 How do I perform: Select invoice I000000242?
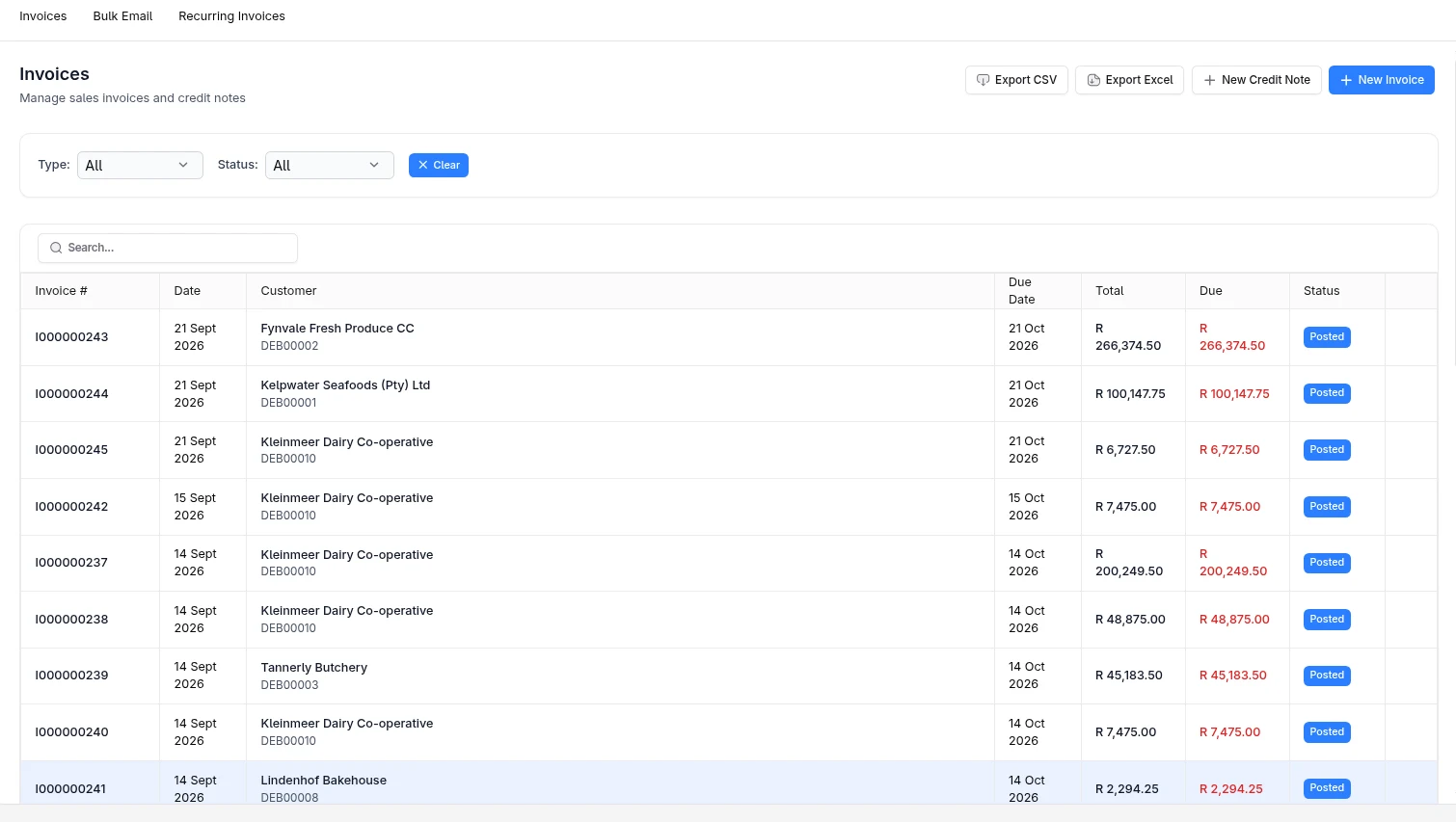pos(71,507)
